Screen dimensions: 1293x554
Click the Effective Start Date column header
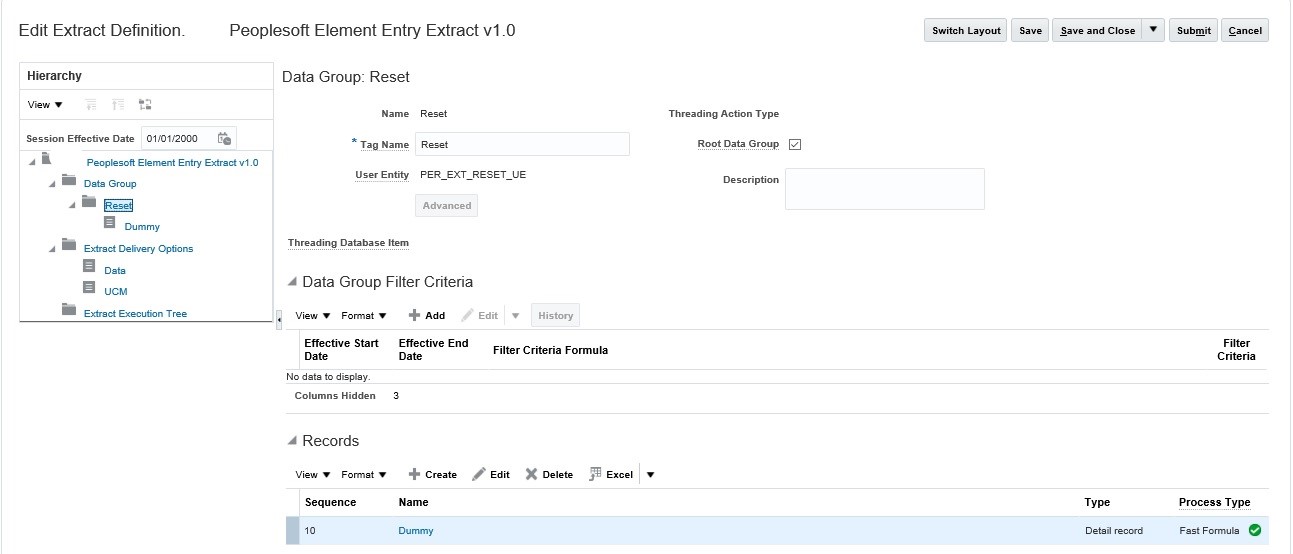point(341,350)
